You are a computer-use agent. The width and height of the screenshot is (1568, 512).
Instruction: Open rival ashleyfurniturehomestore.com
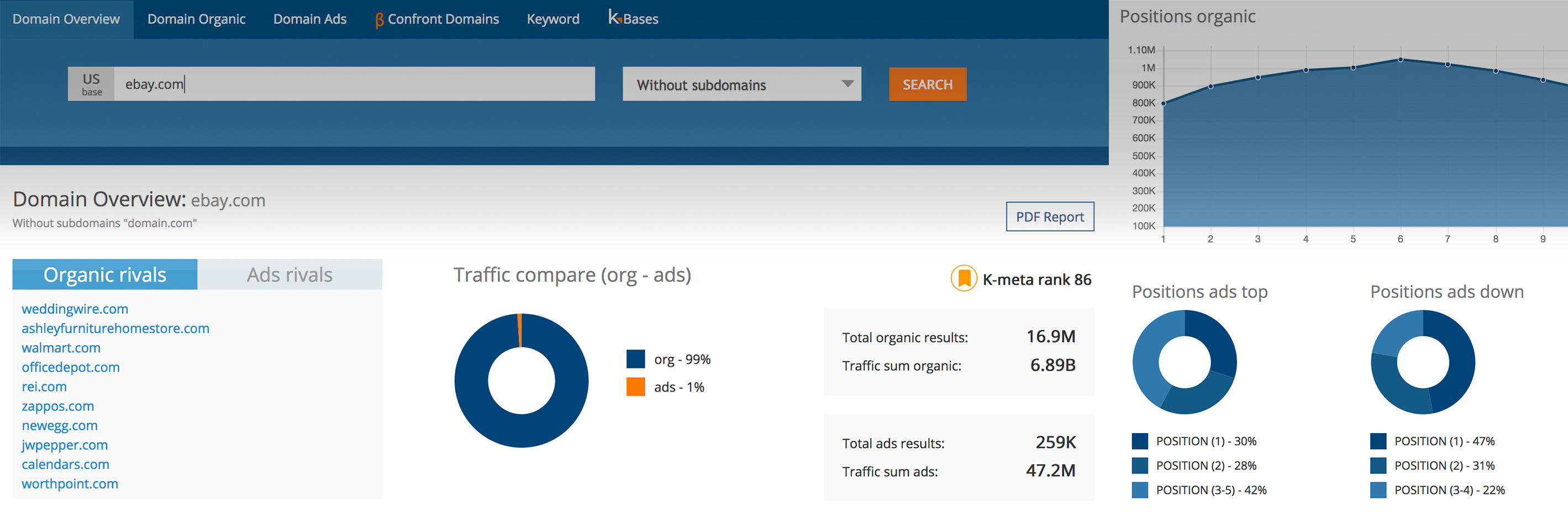tap(115, 328)
